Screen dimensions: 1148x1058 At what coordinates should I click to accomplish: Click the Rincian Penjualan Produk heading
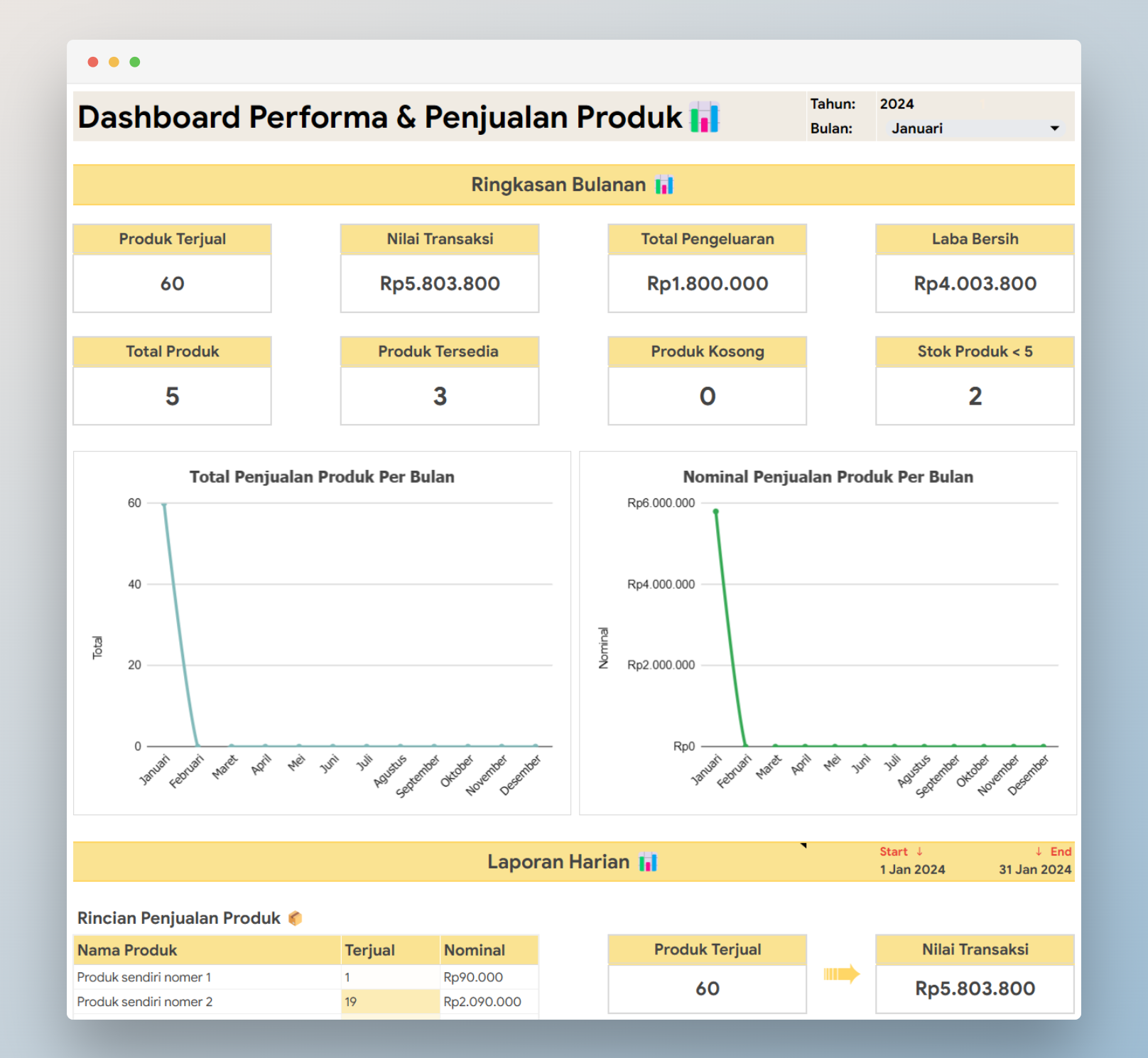click(179, 918)
